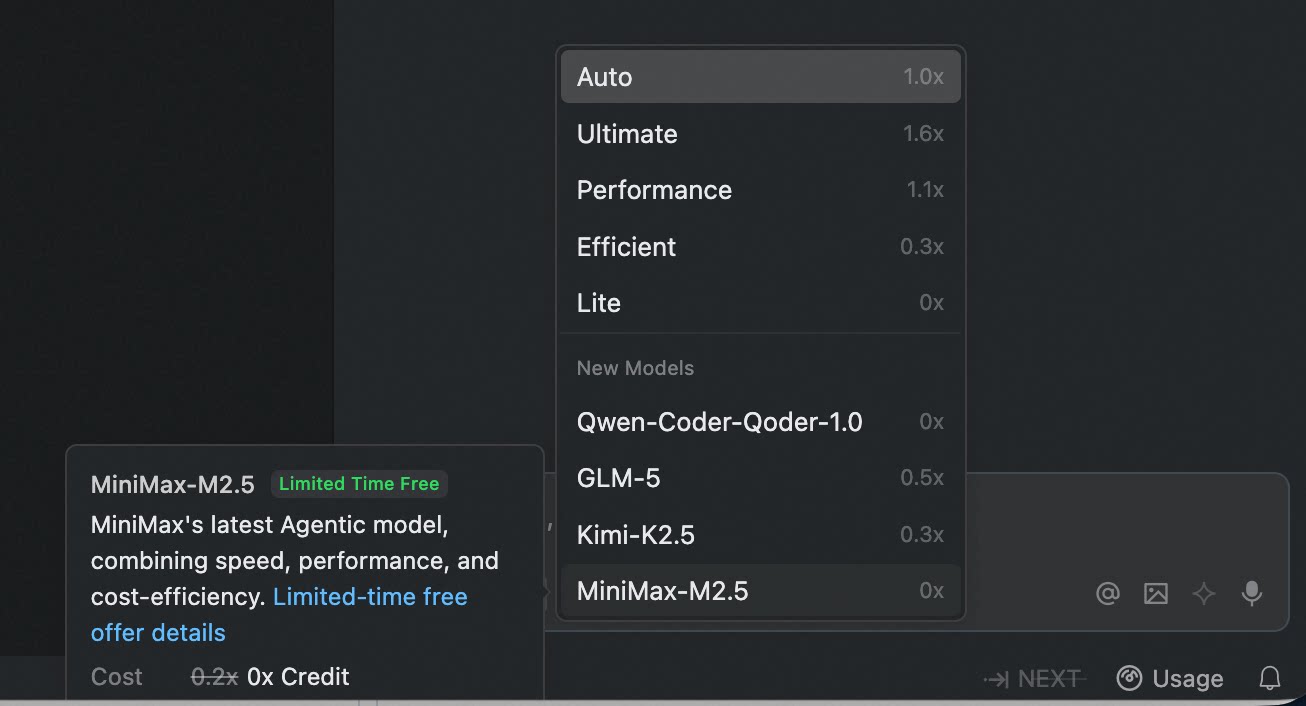
Task: Click the microphone voice input icon
Action: pyautogui.click(x=1251, y=594)
